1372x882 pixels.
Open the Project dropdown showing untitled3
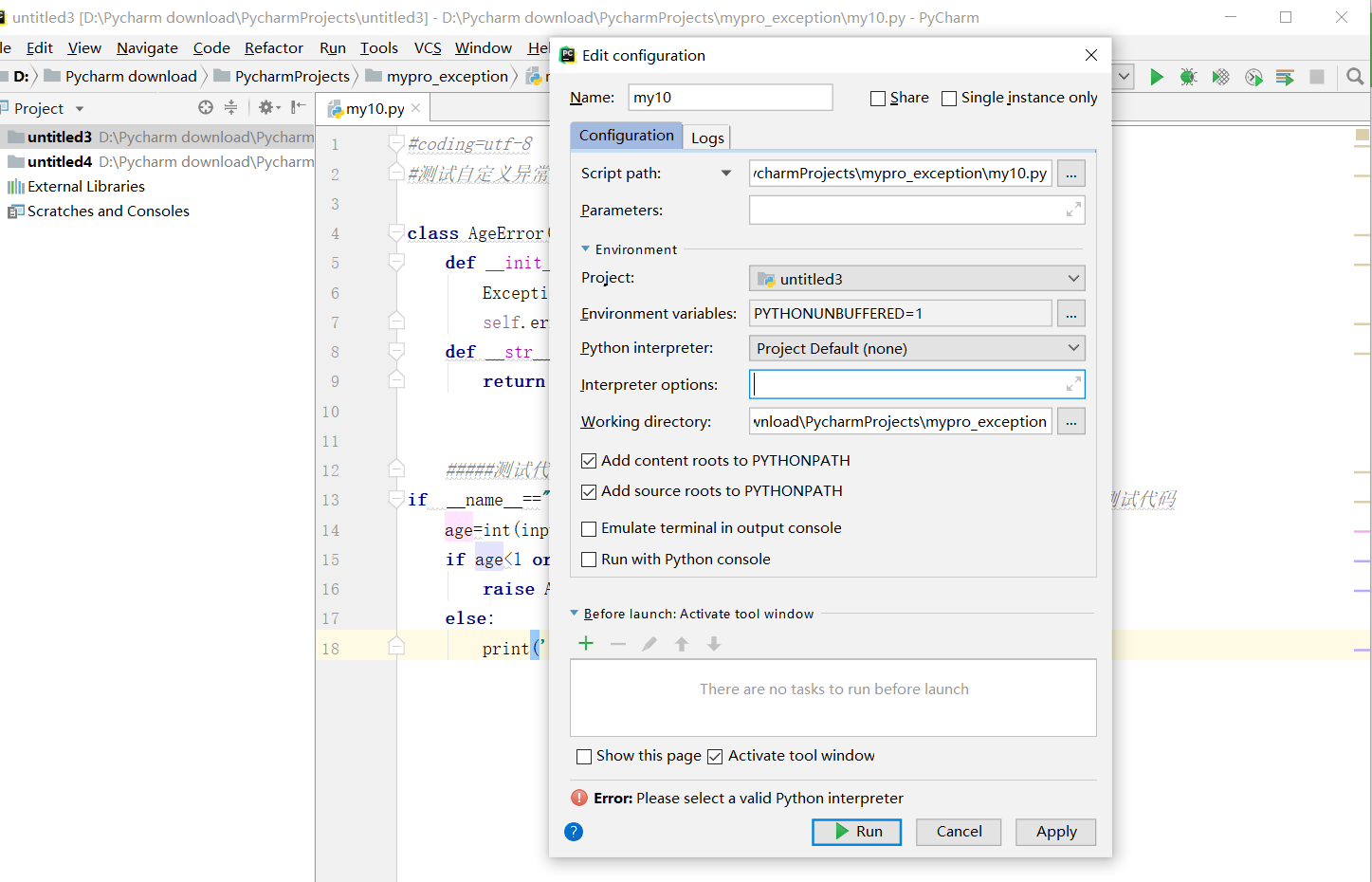pyautogui.click(x=917, y=279)
